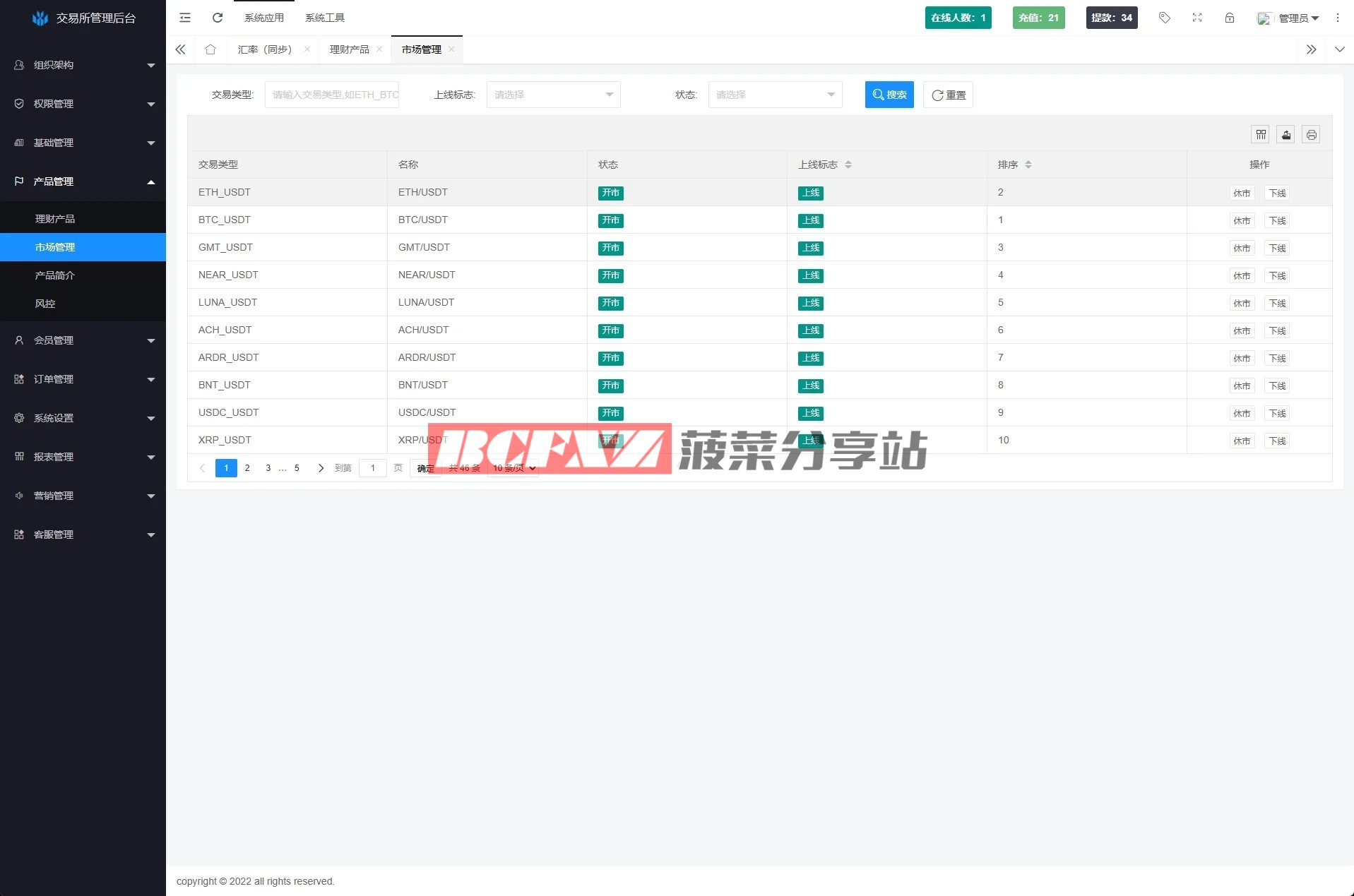This screenshot has width=1354, height=896.
Task: Click the export icon above table
Action: click(1286, 135)
